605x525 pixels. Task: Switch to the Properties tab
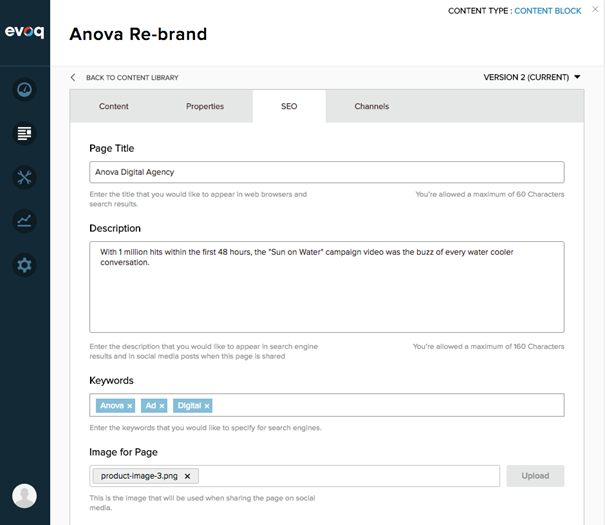click(205, 106)
